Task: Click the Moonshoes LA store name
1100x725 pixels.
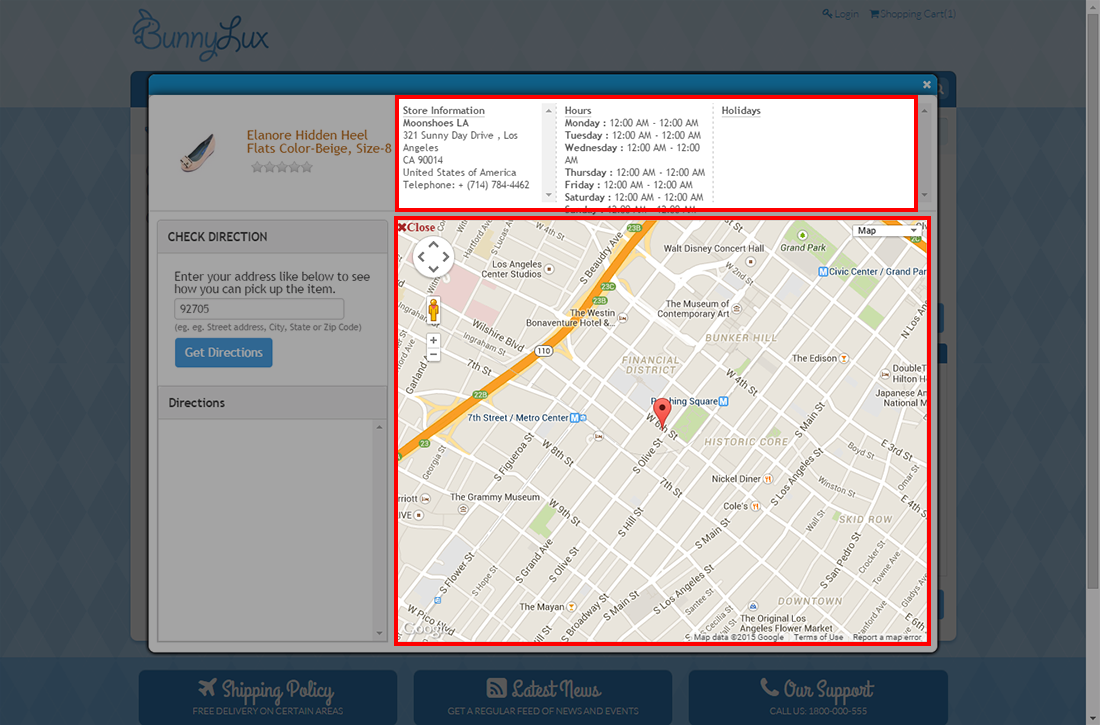Action: point(436,123)
